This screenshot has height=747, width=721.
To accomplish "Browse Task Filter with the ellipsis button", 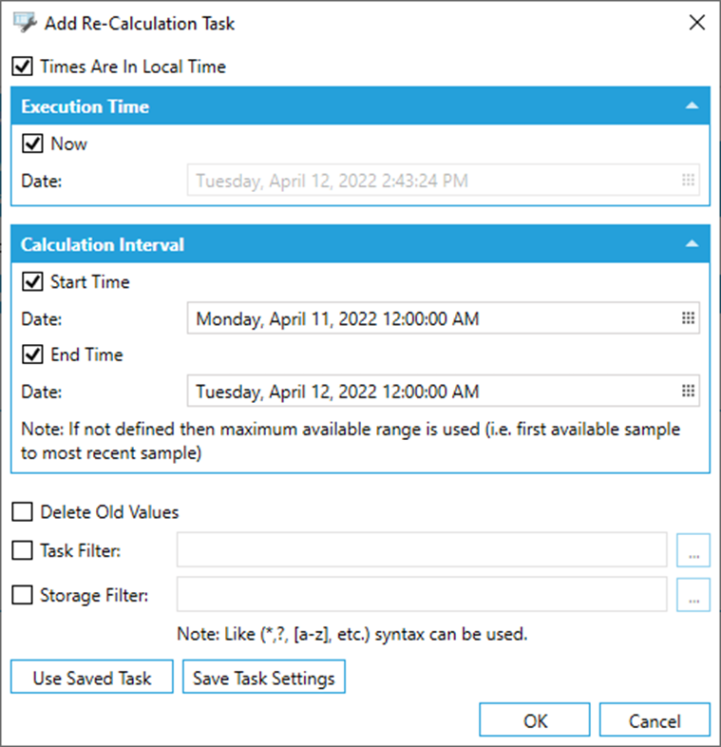I will pos(693,550).
